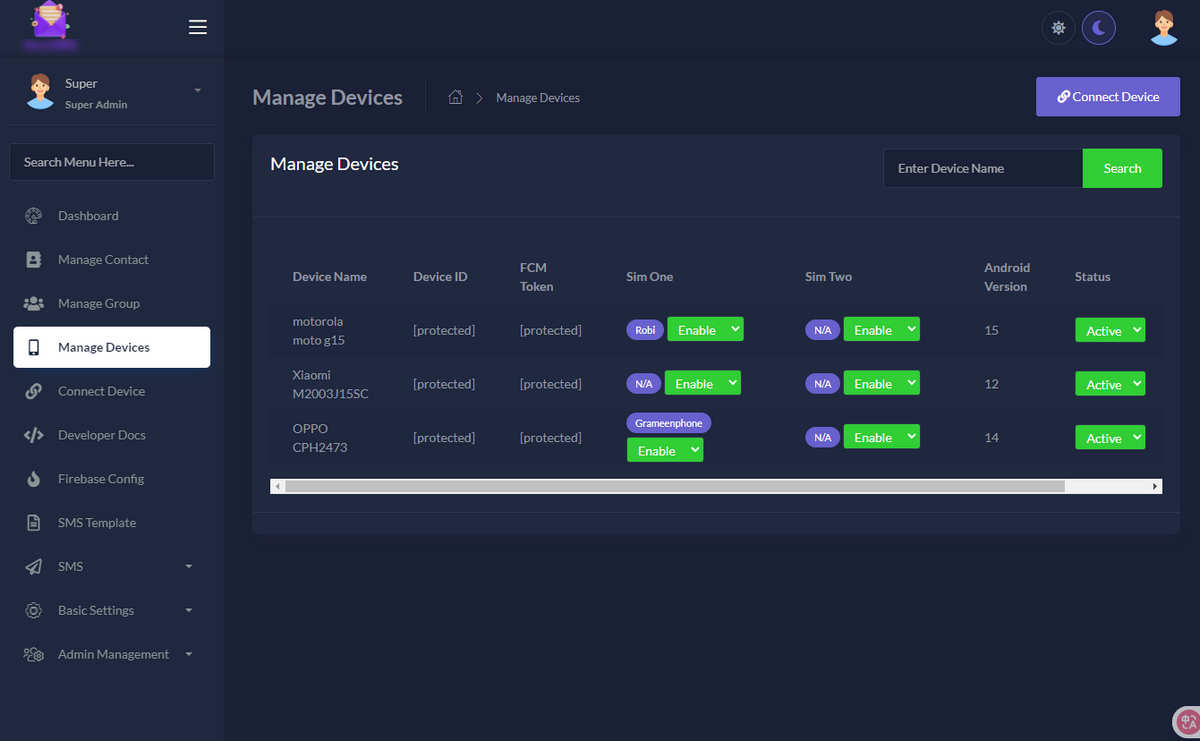Select the Firebase Config flame icon
The width and height of the screenshot is (1200, 741).
(34, 479)
